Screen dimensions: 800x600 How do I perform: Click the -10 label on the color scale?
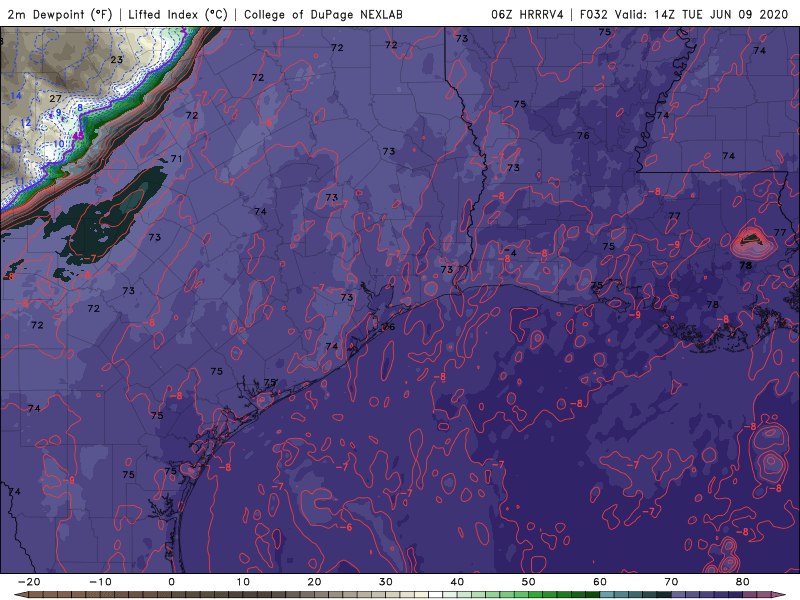pyautogui.click(x=100, y=582)
